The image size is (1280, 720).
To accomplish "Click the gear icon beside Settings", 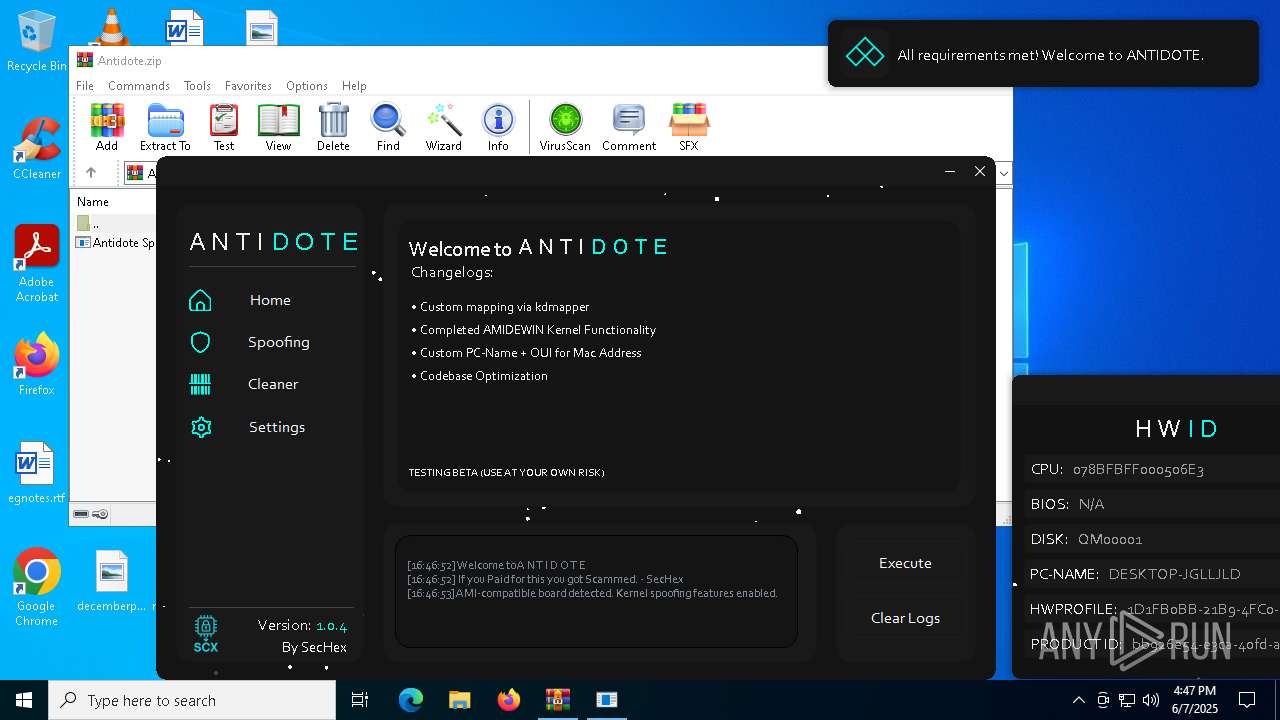I will [201, 427].
